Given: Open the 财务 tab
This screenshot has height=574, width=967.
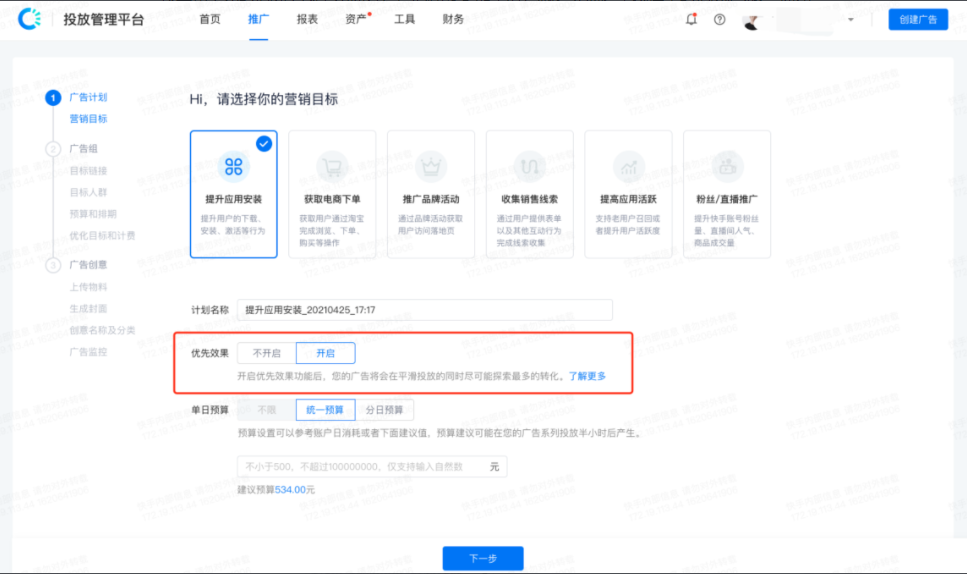Looking at the screenshot, I should coord(453,19).
